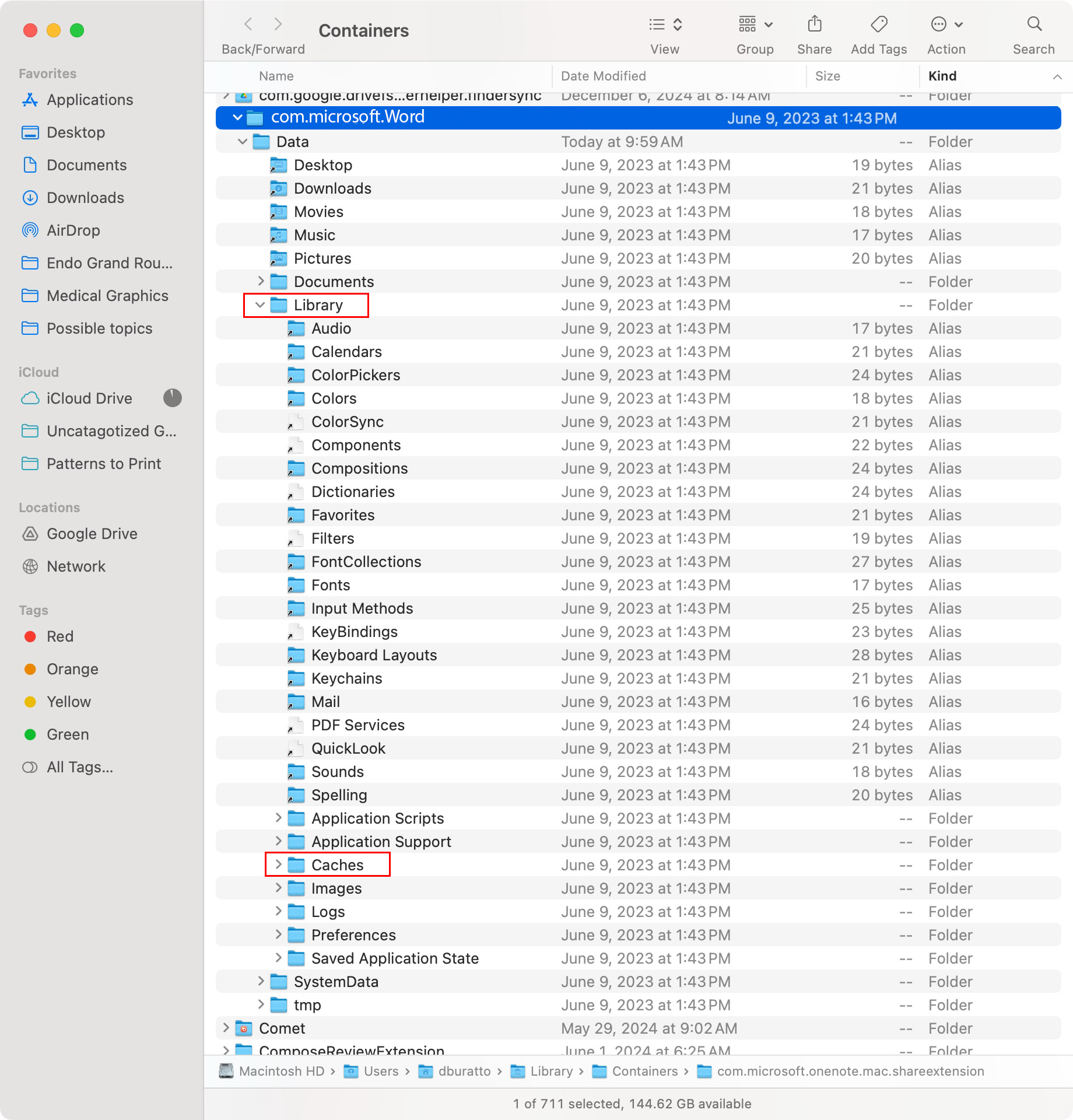Open AirDrop from the sidebar
Viewport: 1073px width, 1120px height.
point(73,230)
